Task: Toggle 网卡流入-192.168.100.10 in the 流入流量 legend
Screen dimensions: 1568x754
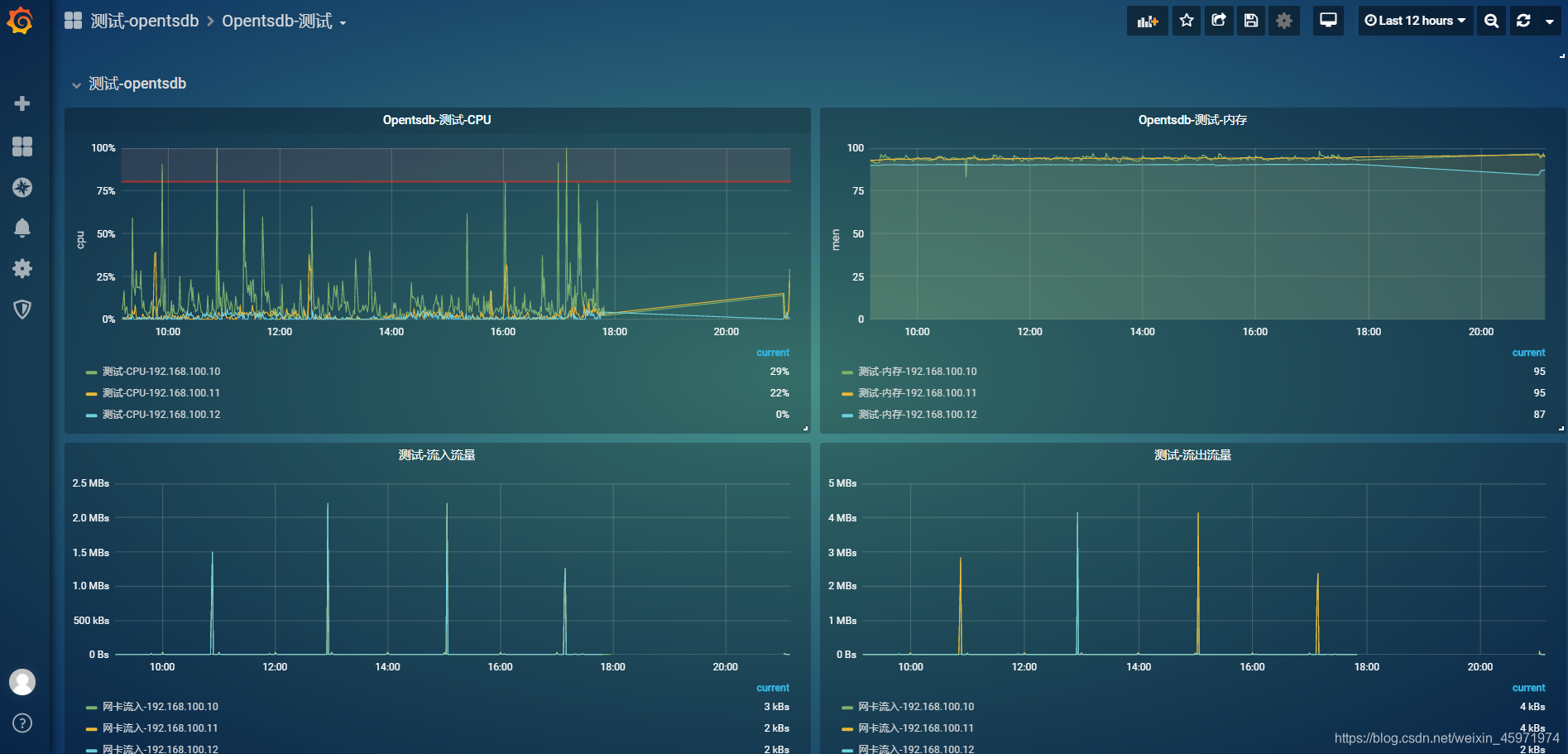Action: click(x=161, y=707)
